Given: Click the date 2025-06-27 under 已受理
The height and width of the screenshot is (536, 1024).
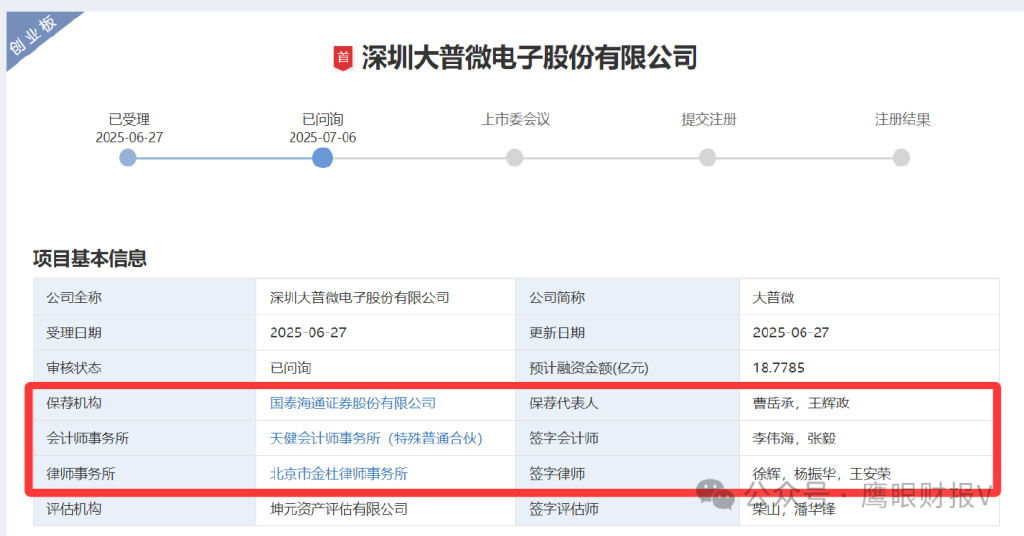Looking at the screenshot, I should point(129,138).
